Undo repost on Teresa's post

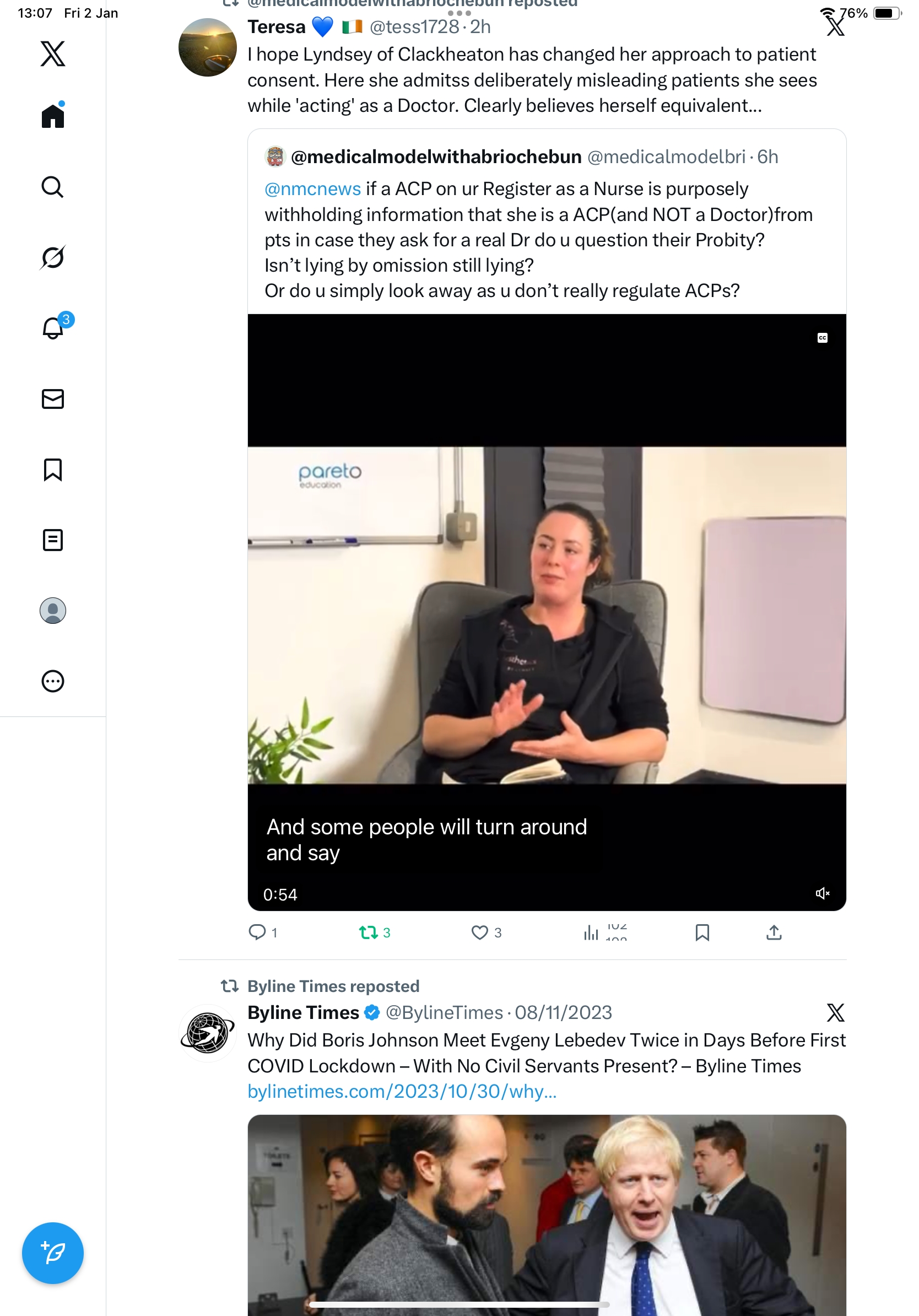tap(369, 932)
